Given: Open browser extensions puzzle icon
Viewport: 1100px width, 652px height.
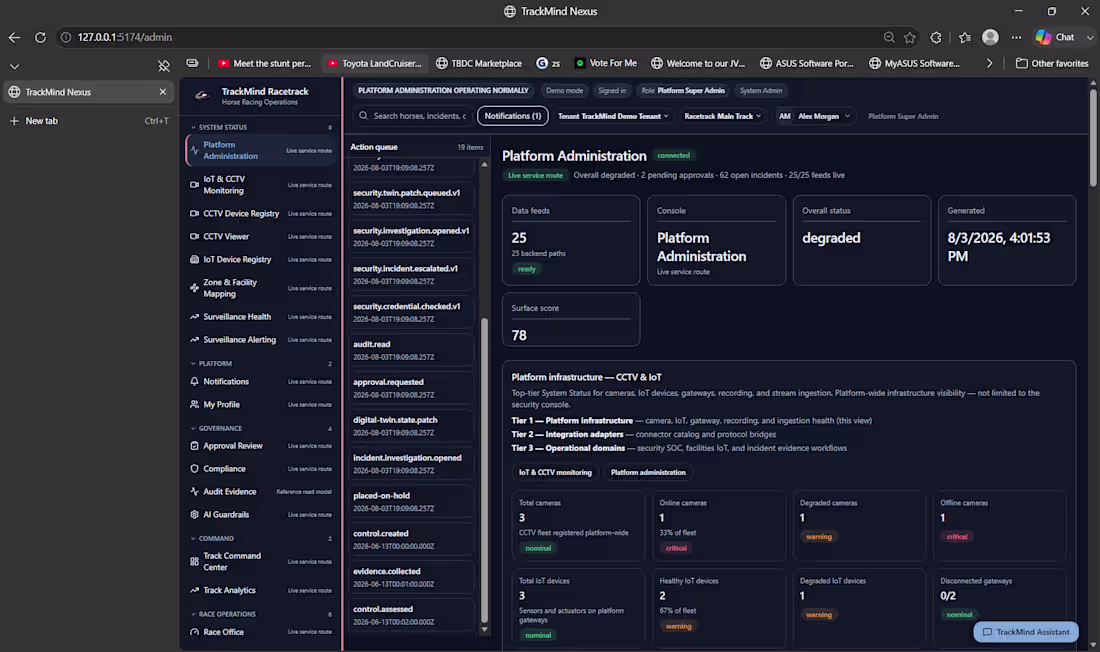Looking at the screenshot, I should coord(936,37).
